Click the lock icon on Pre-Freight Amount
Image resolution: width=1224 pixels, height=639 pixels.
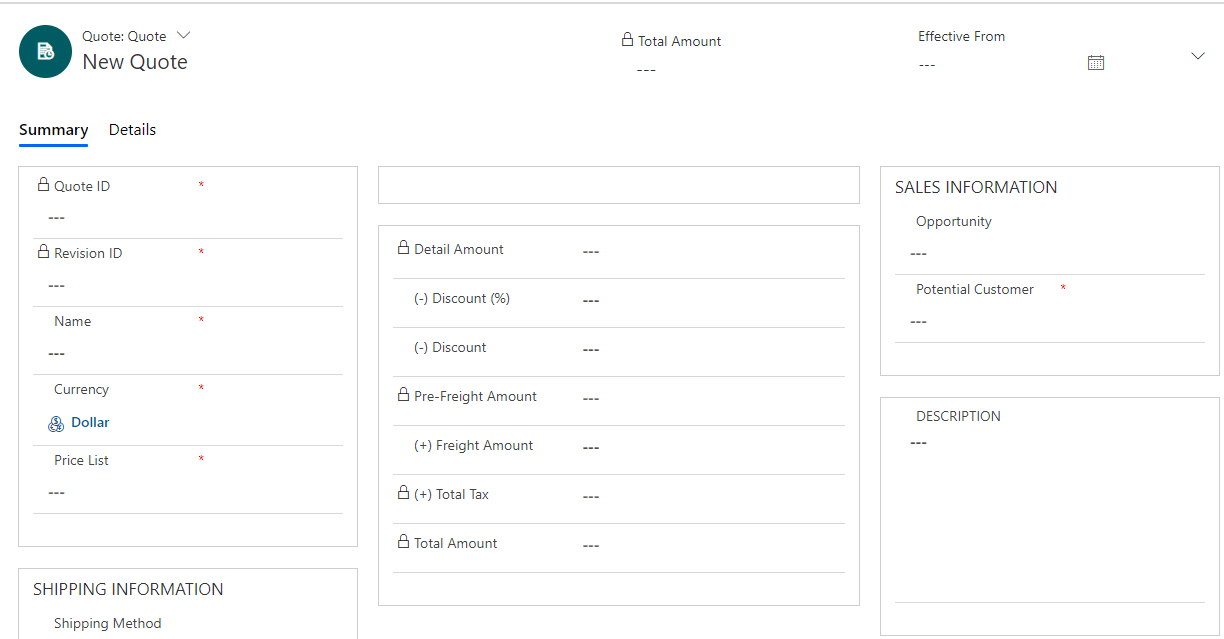pyautogui.click(x=403, y=396)
